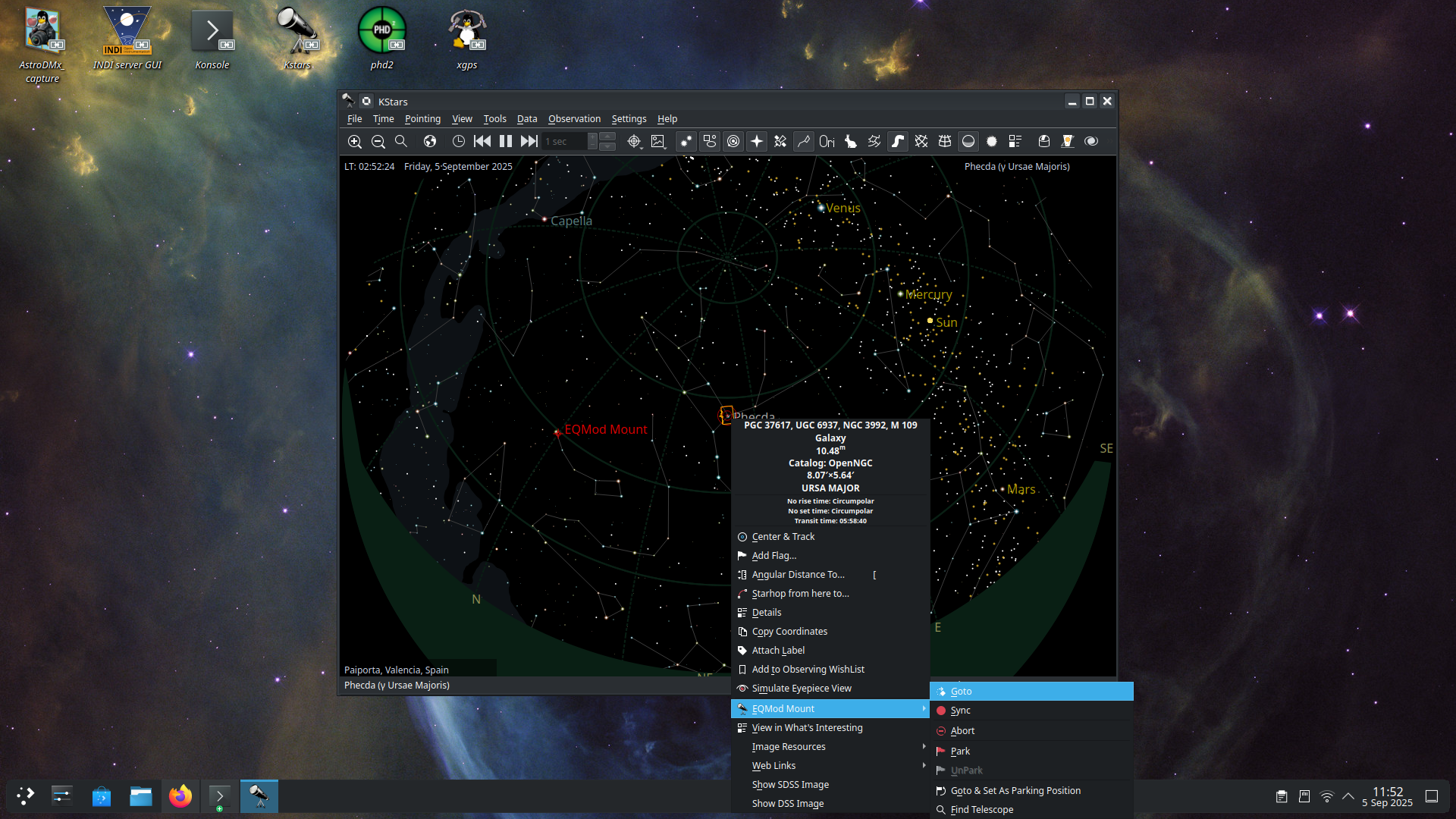
Task: Open the Observation menu
Action: coord(574,119)
